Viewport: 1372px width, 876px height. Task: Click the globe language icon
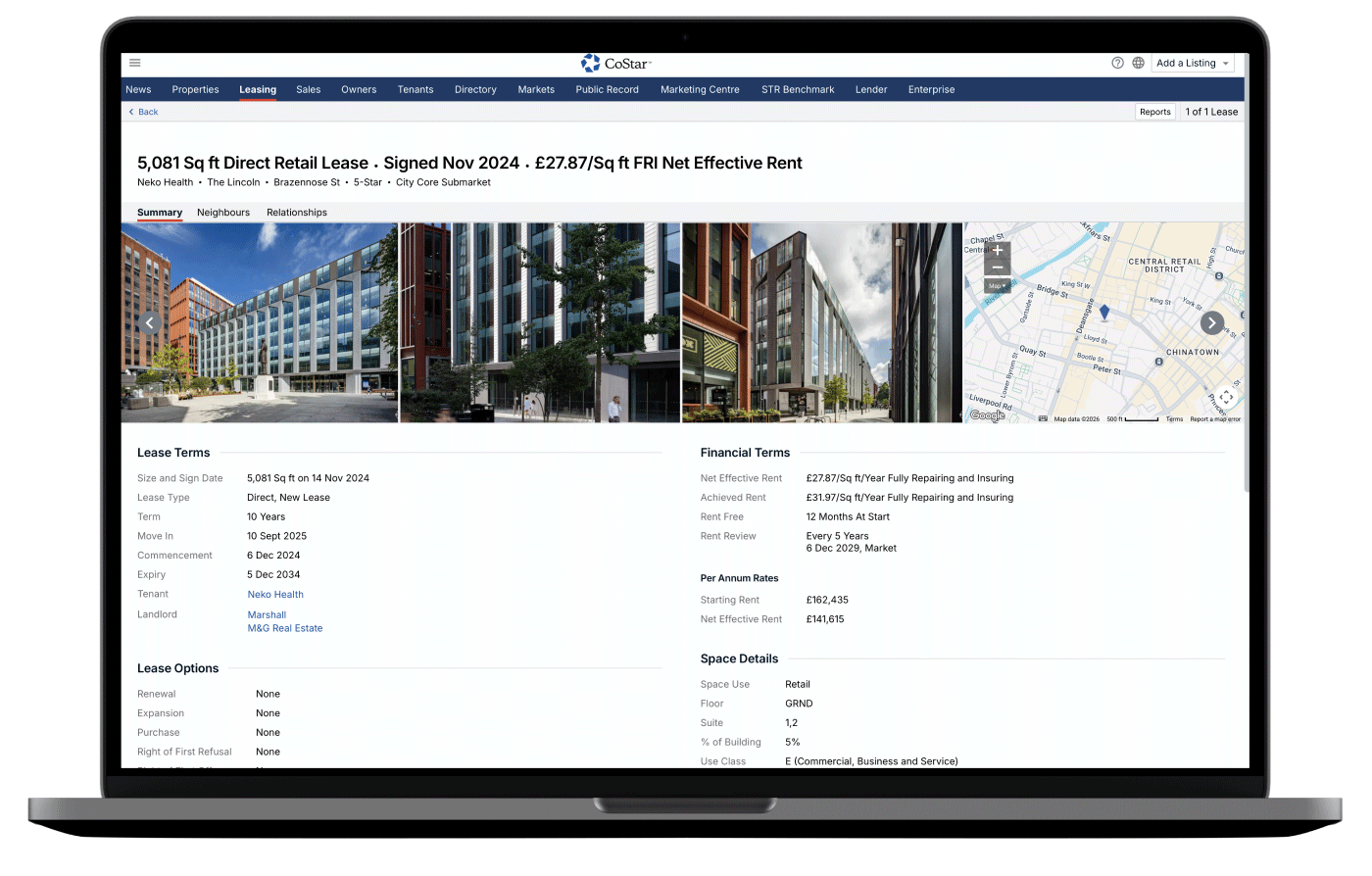tap(1138, 63)
